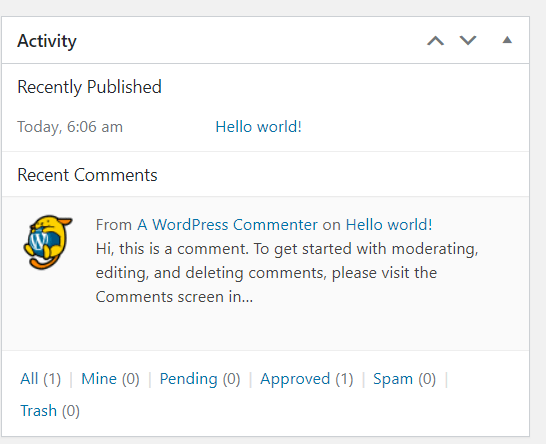546x444 pixels.
Task: Open the Spam (0) comments list
Action: [x=404, y=379]
